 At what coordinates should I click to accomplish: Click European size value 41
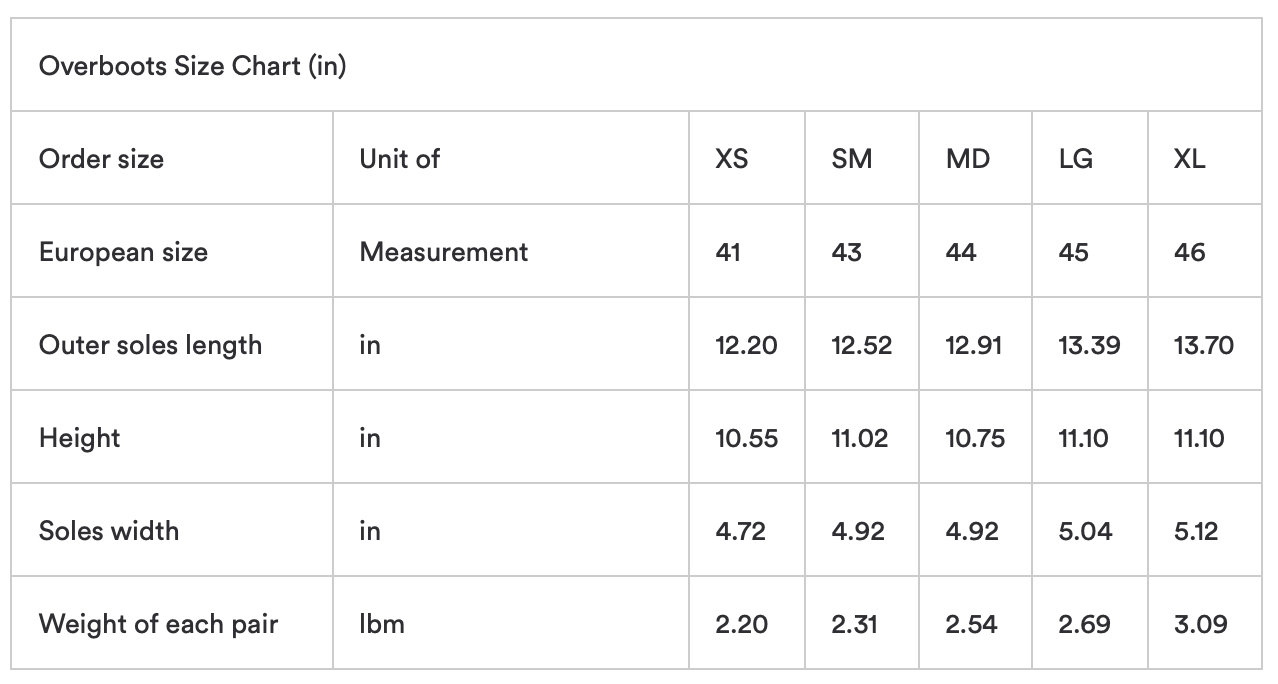(x=728, y=252)
